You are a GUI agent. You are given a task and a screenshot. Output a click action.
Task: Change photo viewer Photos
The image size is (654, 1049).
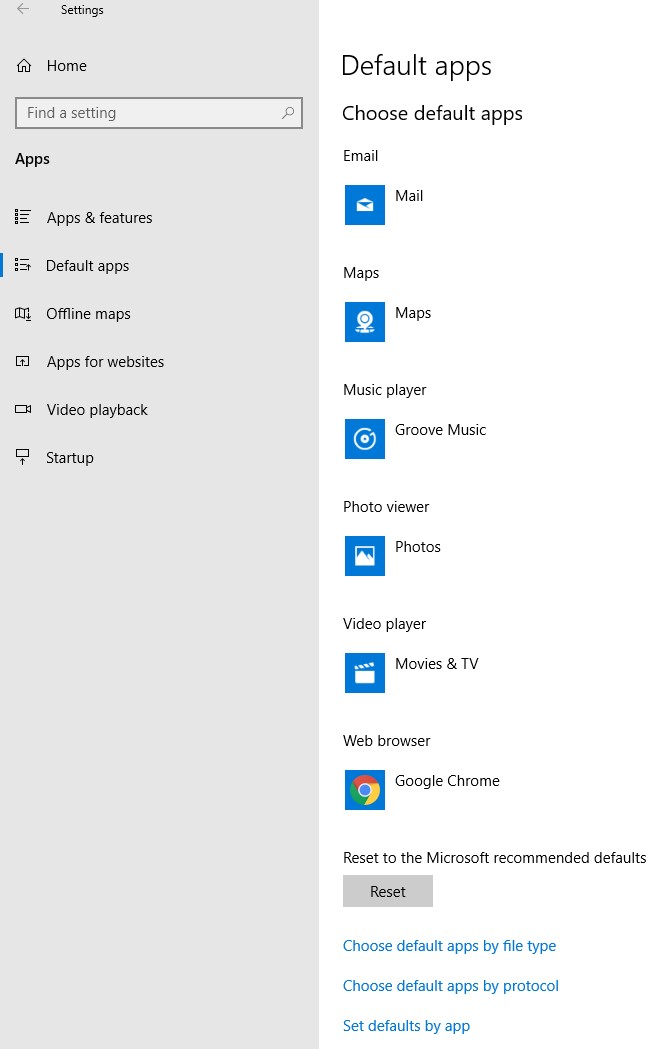point(417,547)
